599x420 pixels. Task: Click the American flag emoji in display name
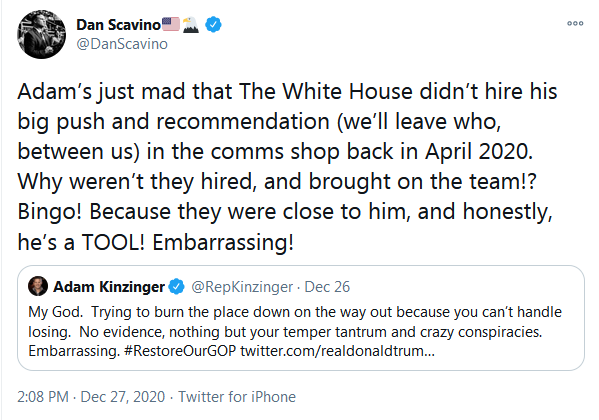tap(171, 24)
